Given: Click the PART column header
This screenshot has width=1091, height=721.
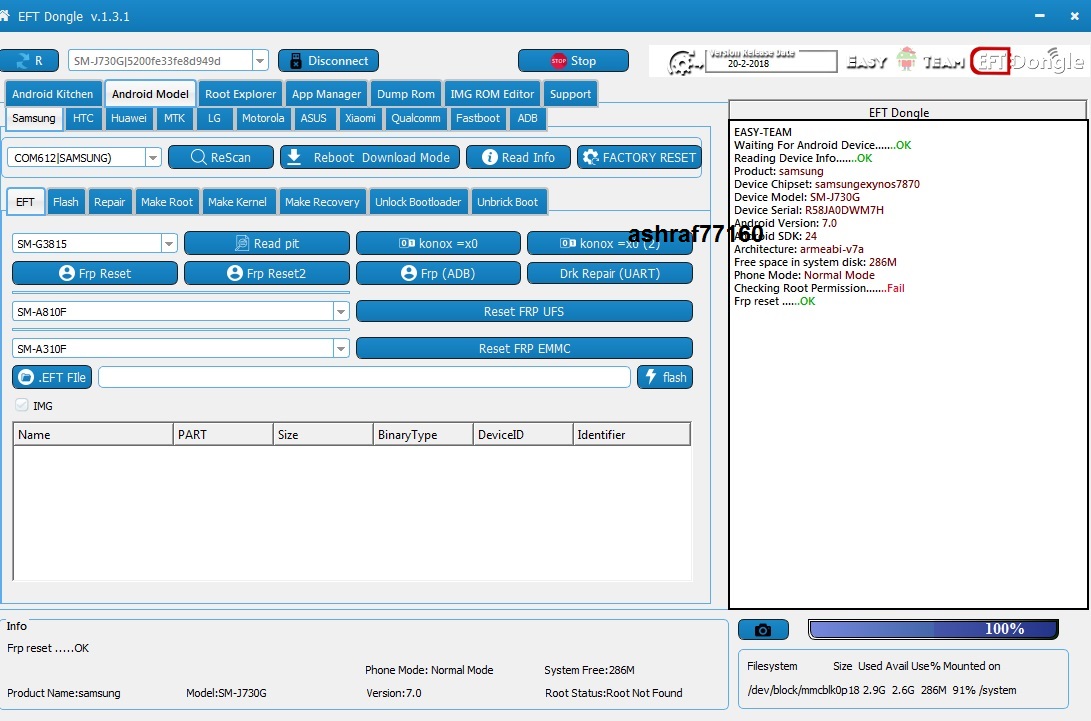Looking at the screenshot, I should tap(223, 434).
